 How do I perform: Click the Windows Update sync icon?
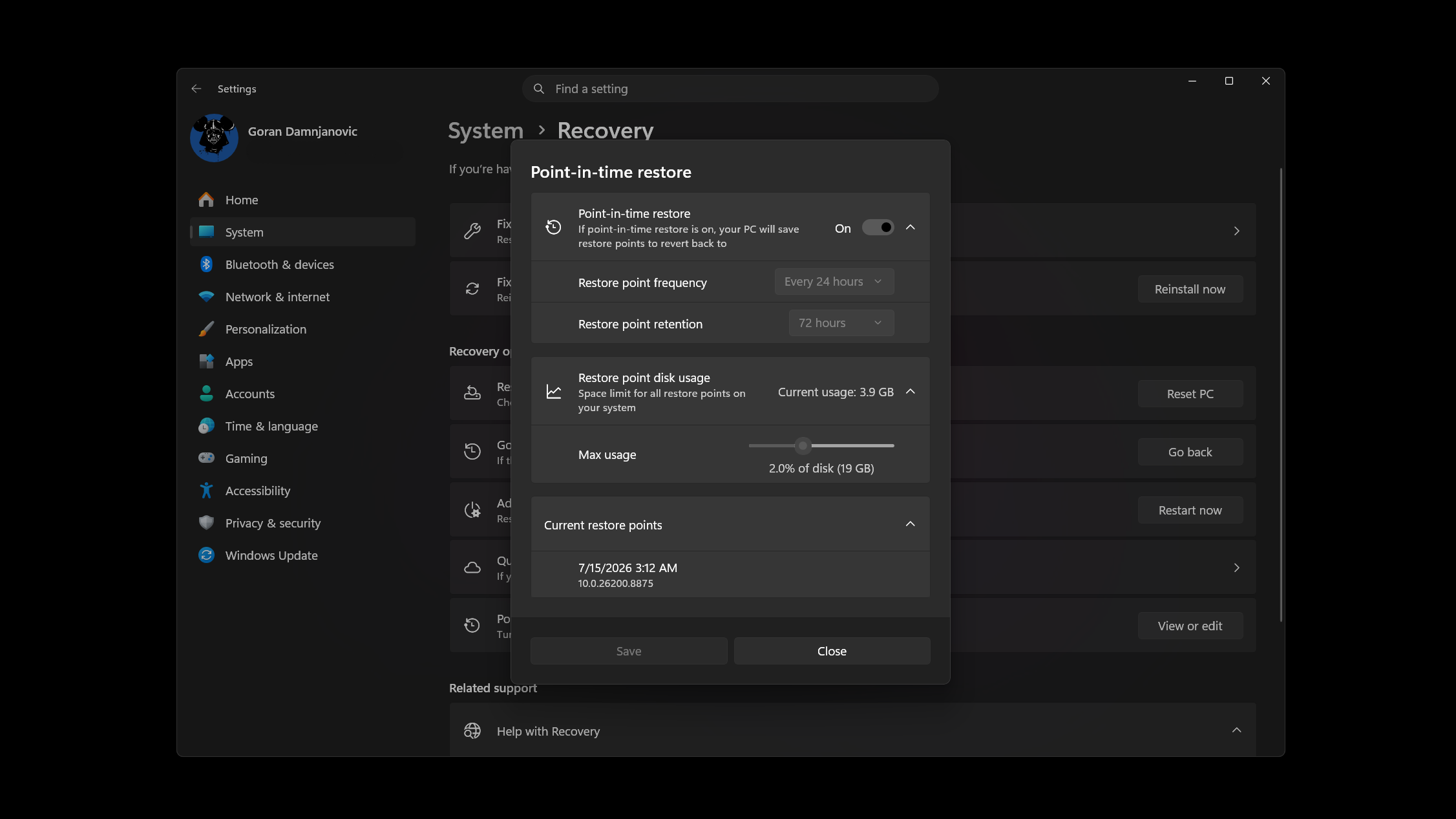coord(206,555)
